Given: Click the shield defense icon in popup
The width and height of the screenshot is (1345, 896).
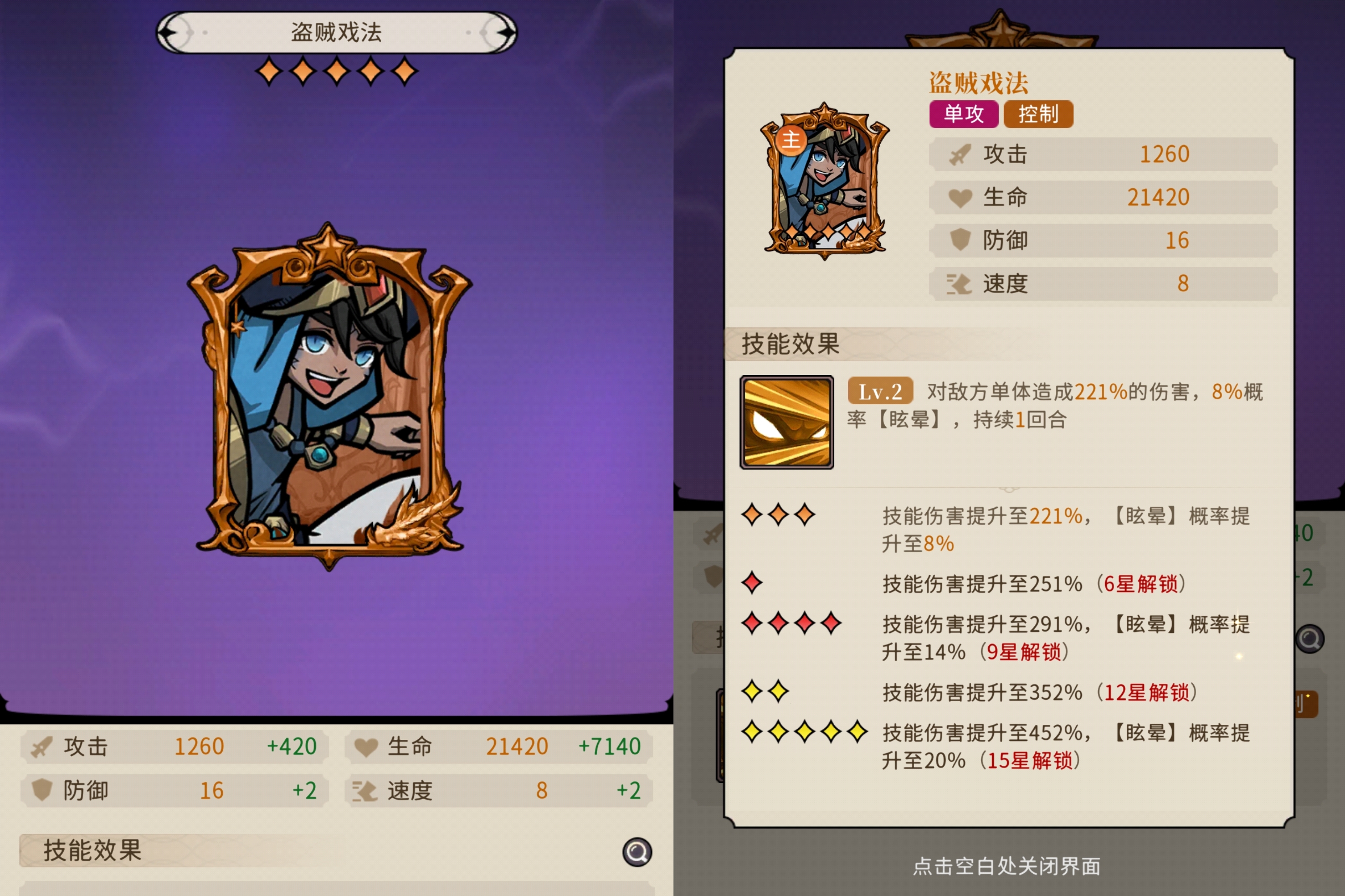Looking at the screenshot, I should pos(960,240).
